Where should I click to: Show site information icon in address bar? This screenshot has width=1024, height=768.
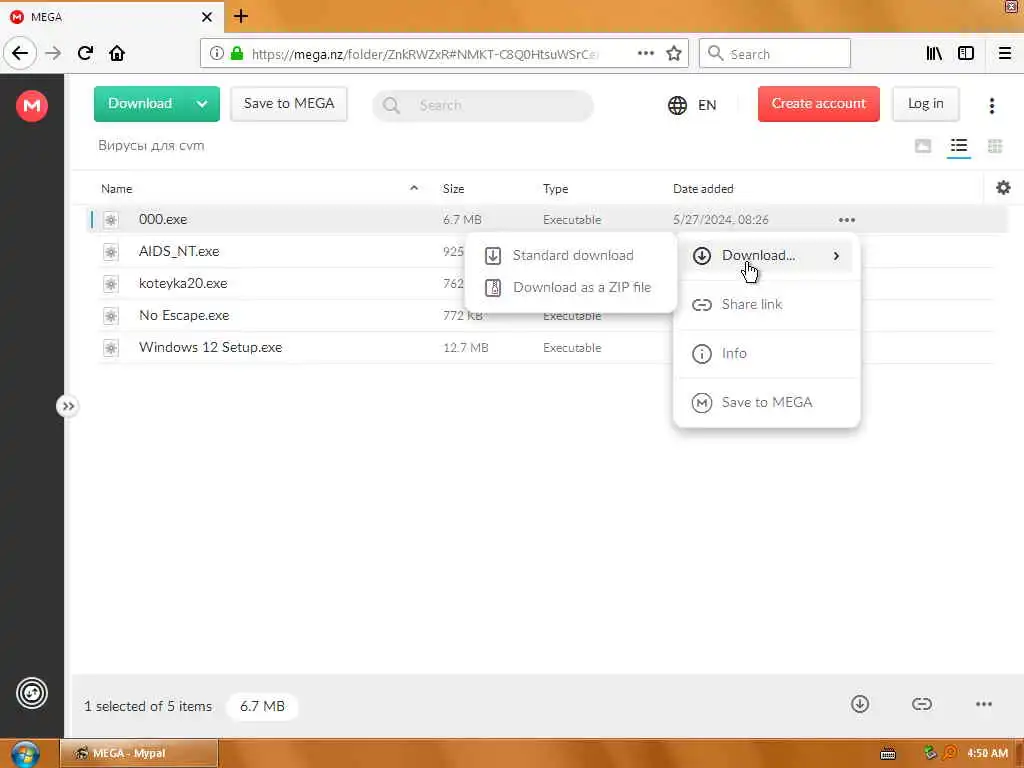click(x=216, y=54)
